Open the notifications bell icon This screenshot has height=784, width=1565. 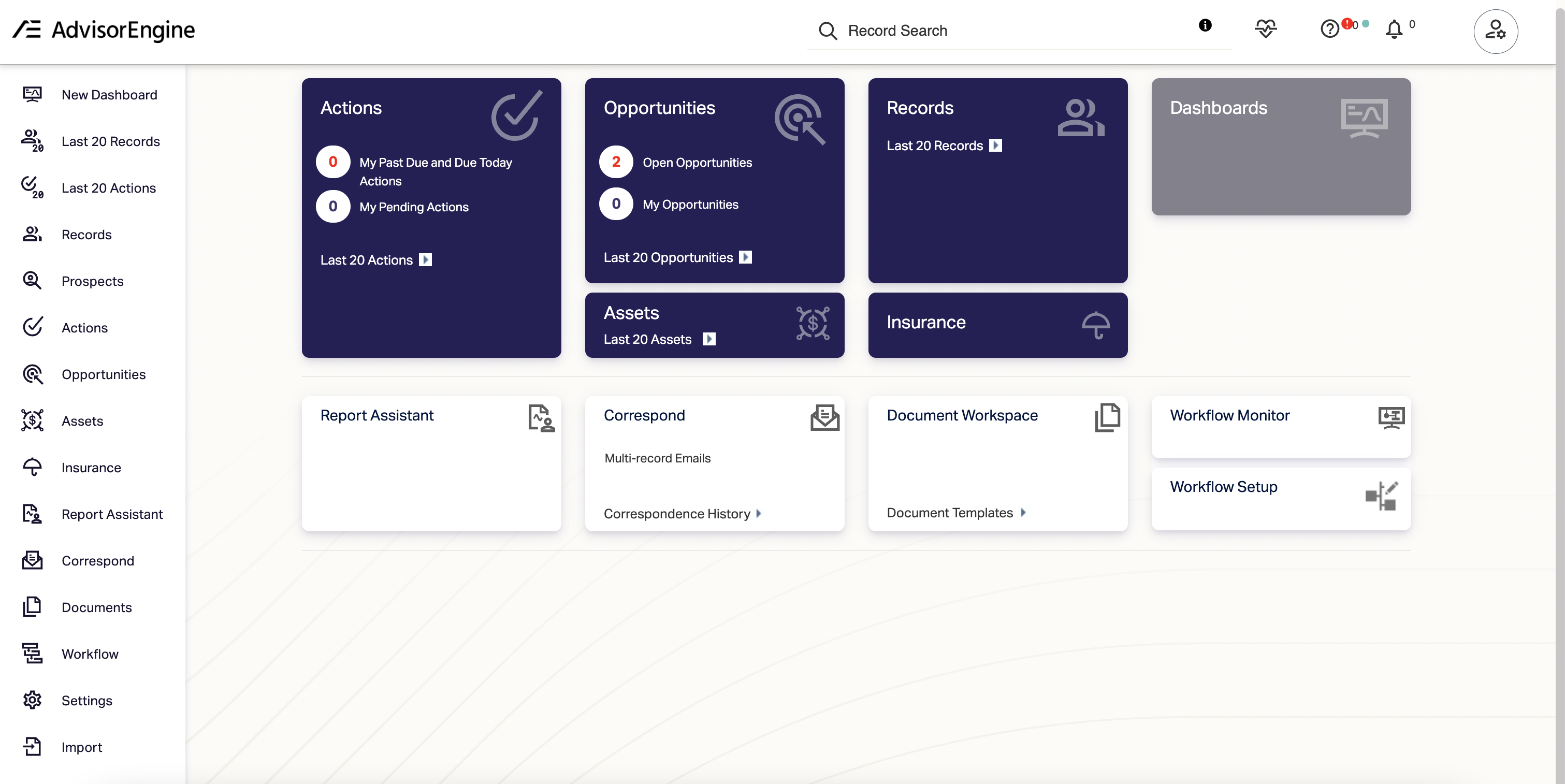point(1394,28)
